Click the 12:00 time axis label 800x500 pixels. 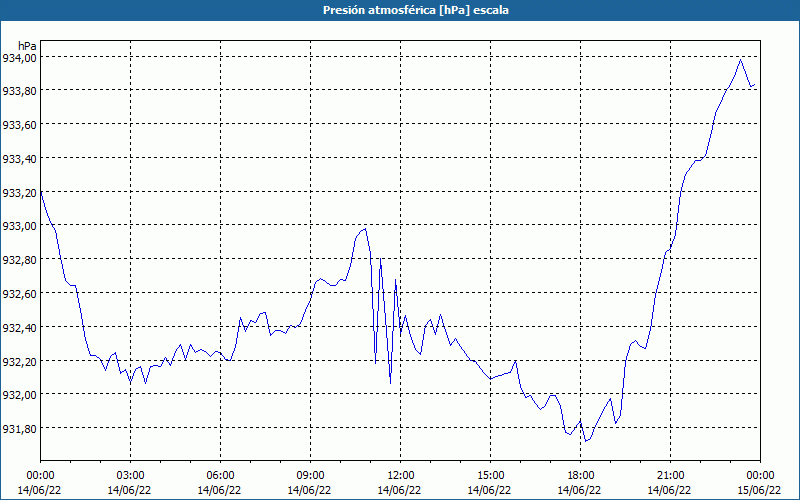(401, 476)
